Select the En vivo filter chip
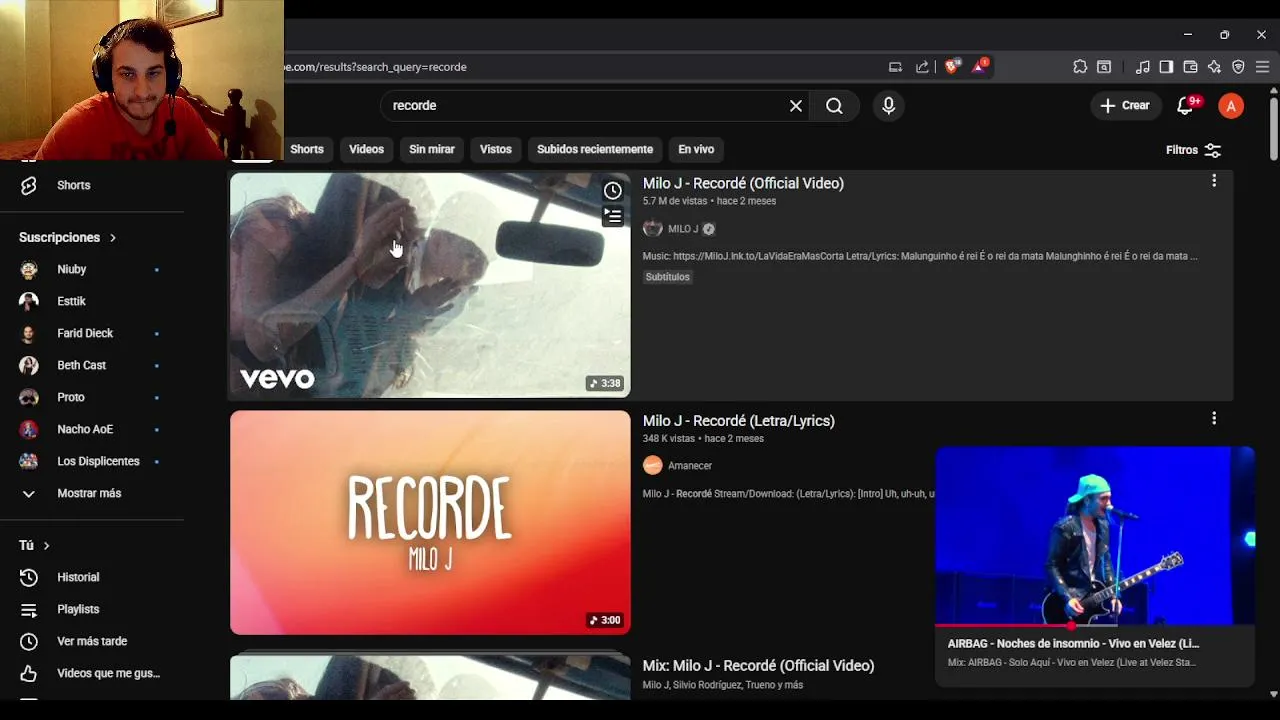The width and height of the screenshot is (1280, 720). click(x=696, y=149)
